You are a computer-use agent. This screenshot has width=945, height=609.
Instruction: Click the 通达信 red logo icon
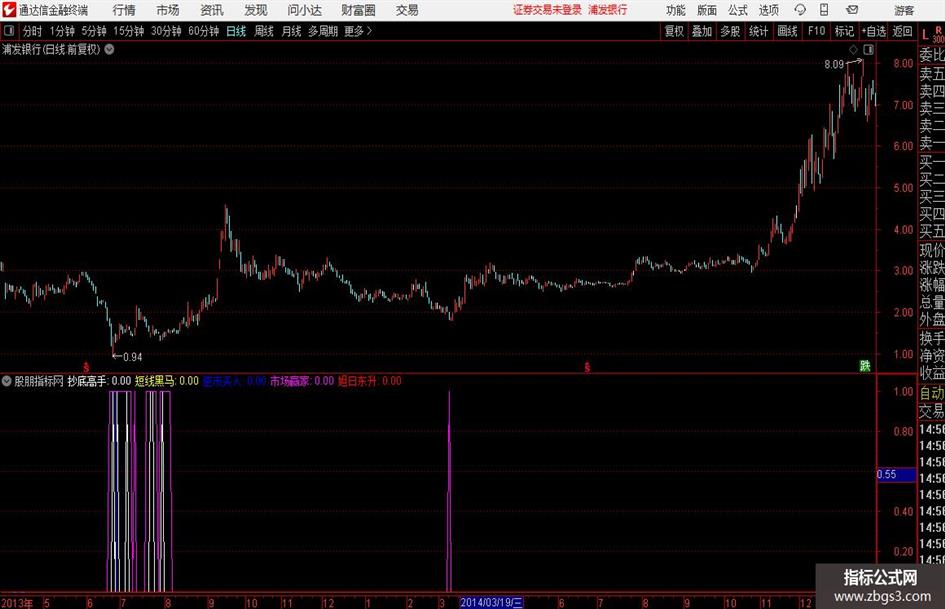[x=9, y=10]
